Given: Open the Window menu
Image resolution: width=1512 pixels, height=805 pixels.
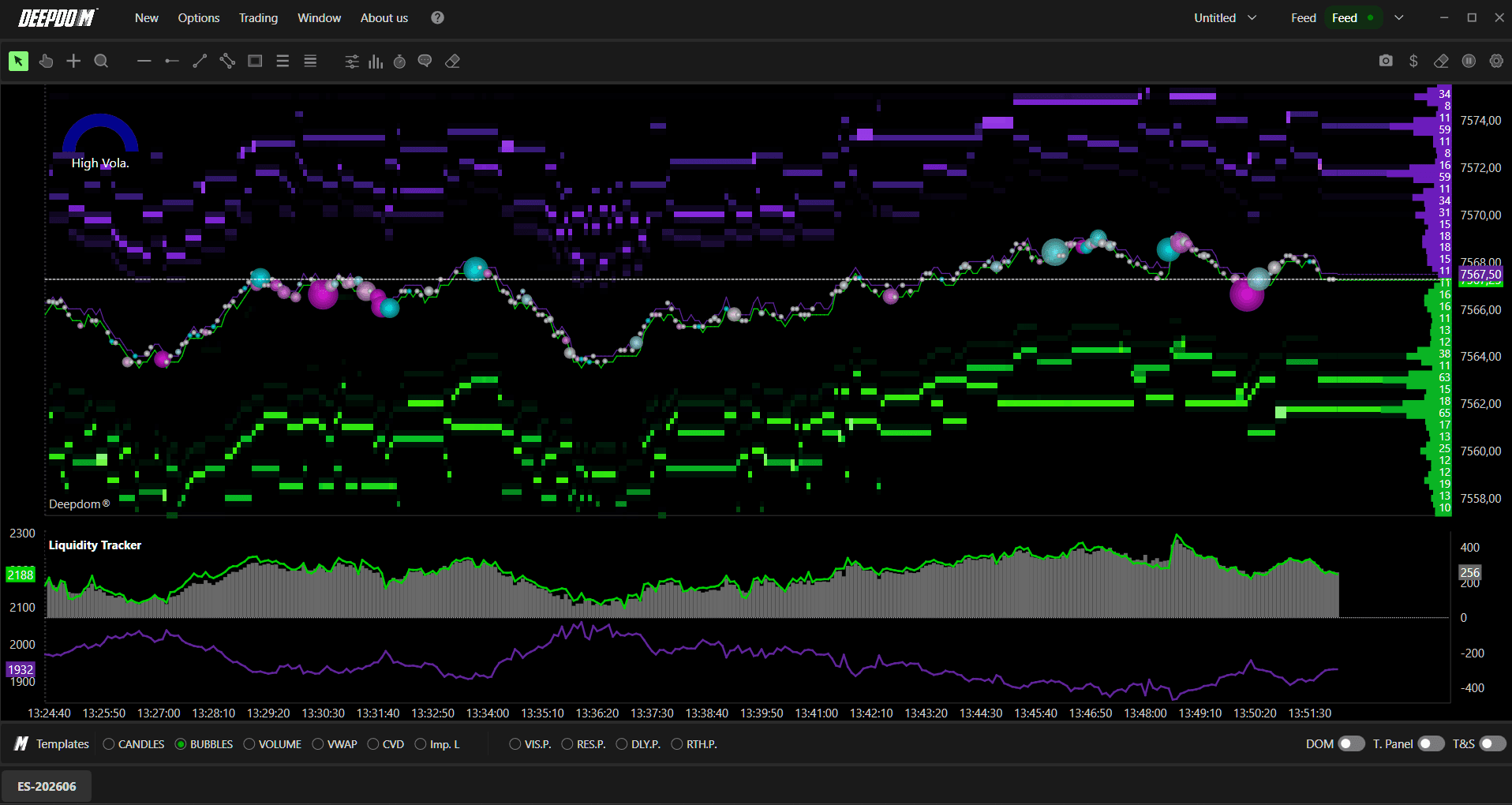Looking at the screenshot, I should coord(319,17).
